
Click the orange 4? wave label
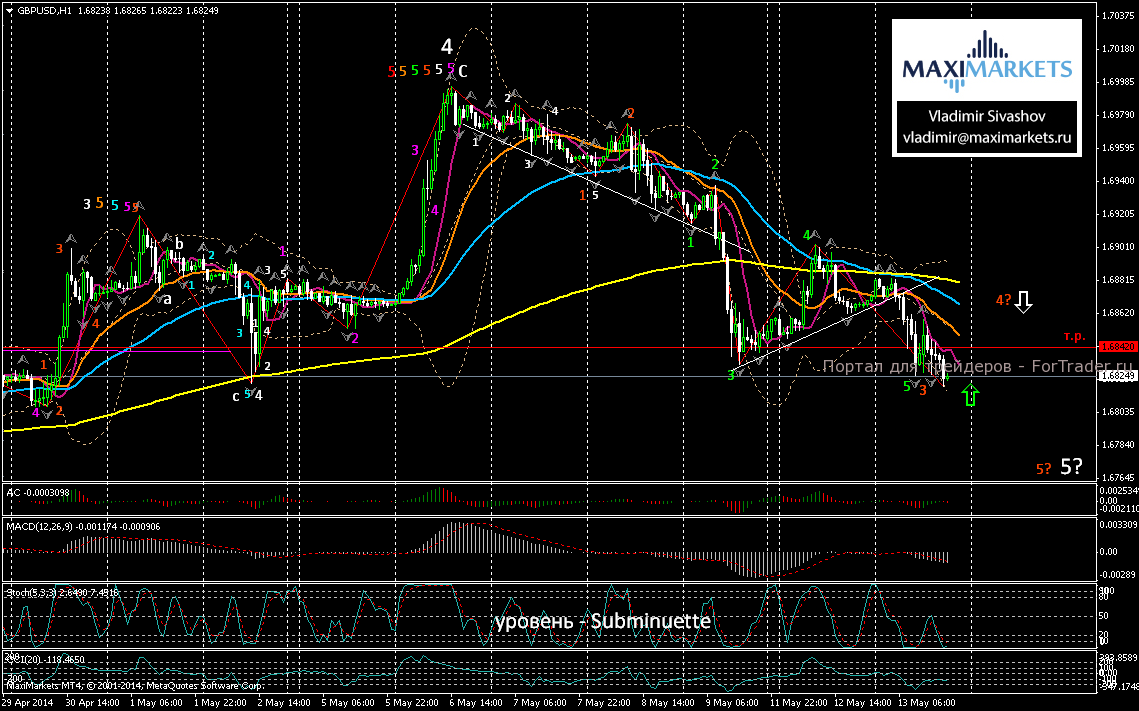click(1002, 300)
